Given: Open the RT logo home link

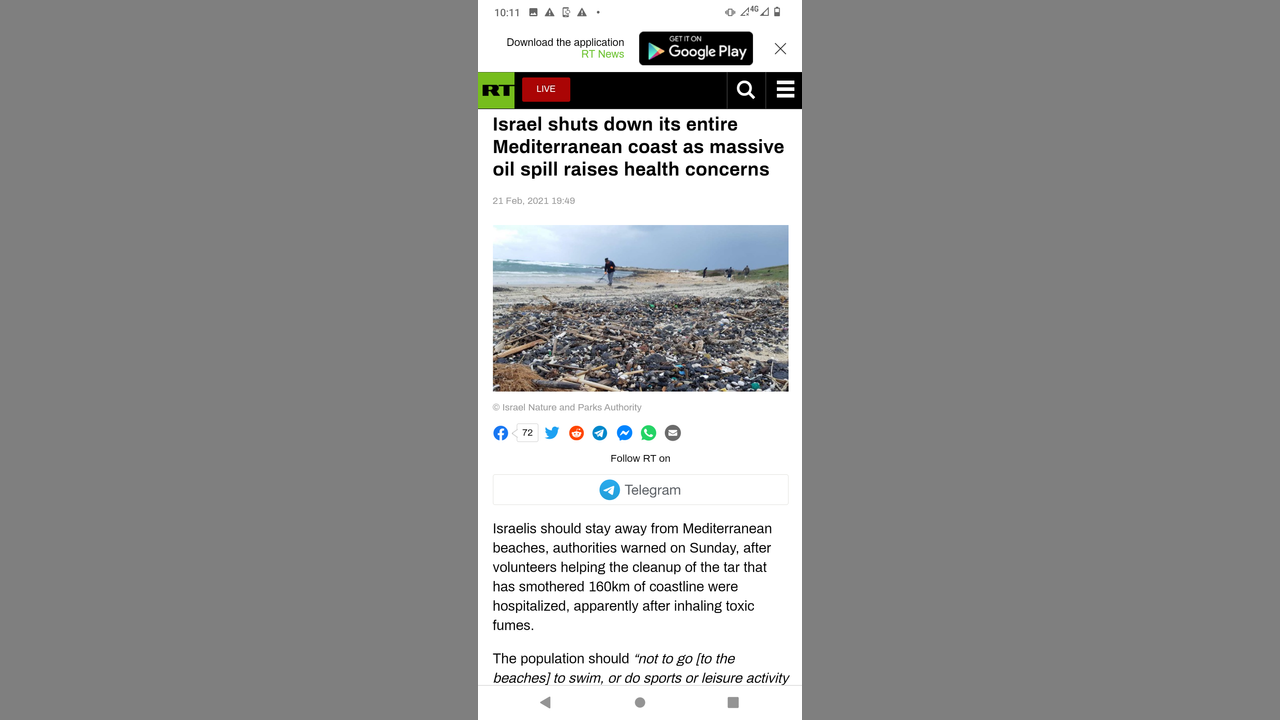Looking at the screenshot, I should coord(496,90).
